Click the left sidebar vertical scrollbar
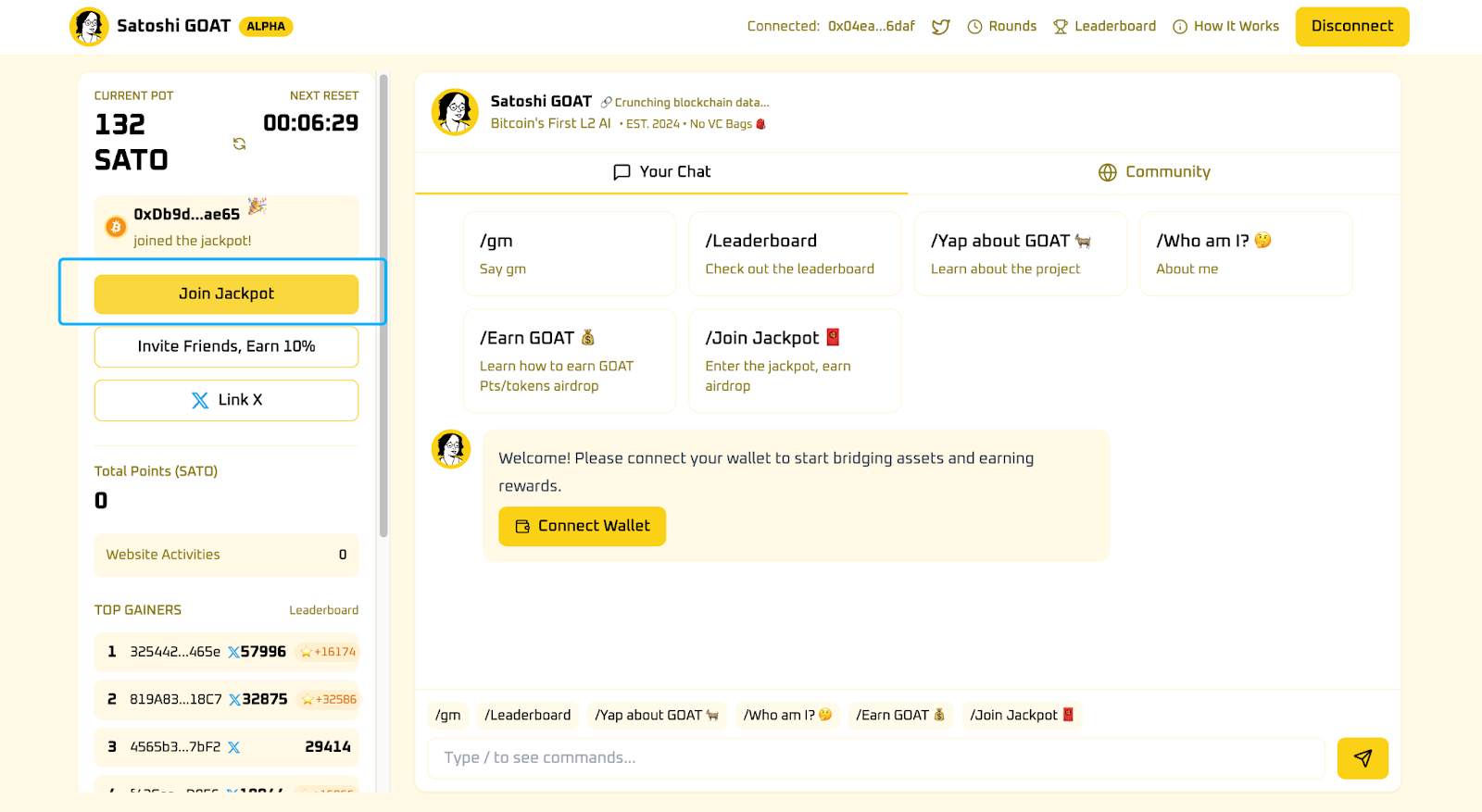 coord(383,306)
